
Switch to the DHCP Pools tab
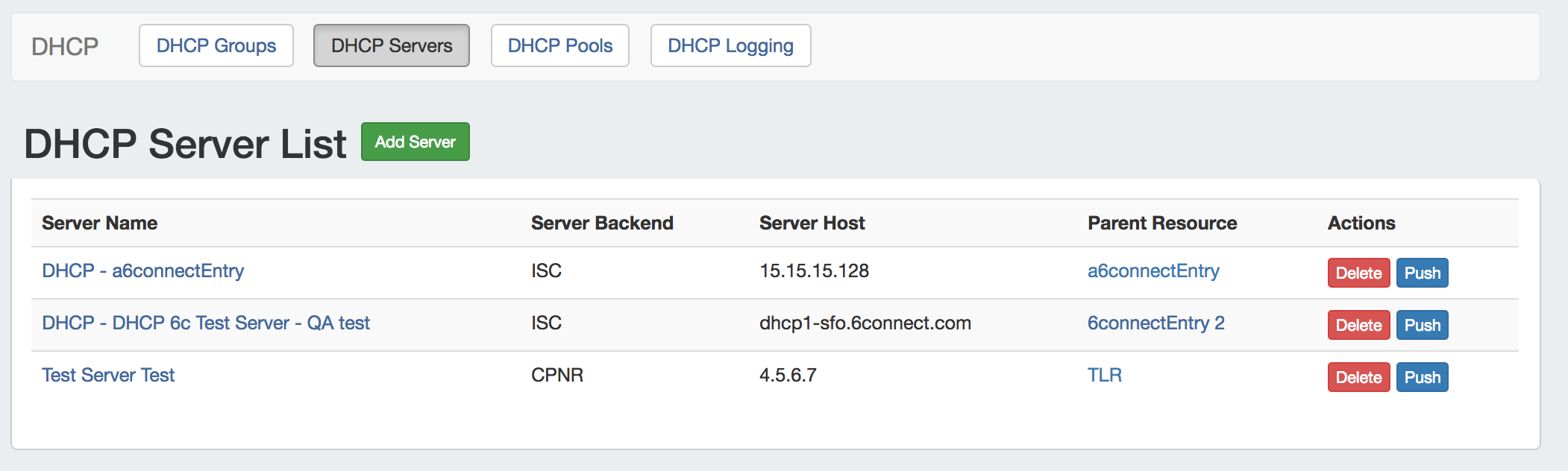pyautogui.click(x=559, y=45)
